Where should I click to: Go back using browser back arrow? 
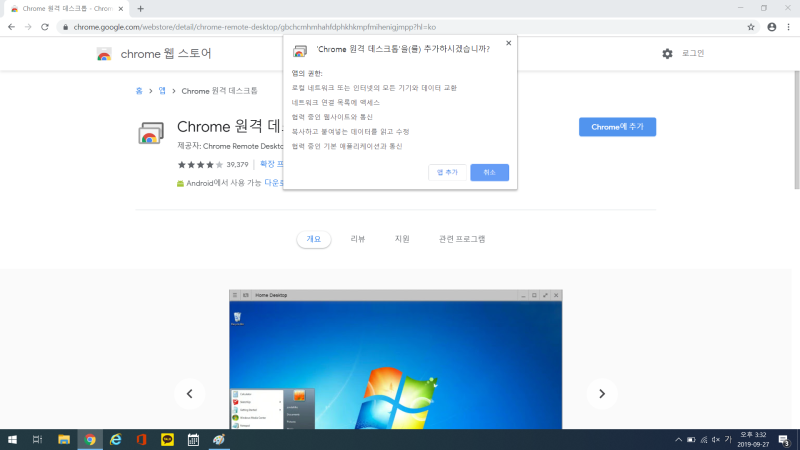coord(11,27)
